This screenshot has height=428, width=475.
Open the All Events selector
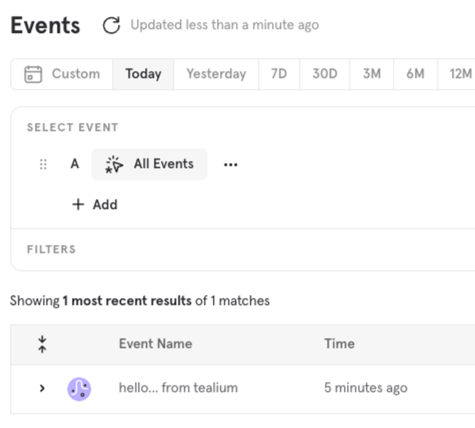[x=149, y=164]
